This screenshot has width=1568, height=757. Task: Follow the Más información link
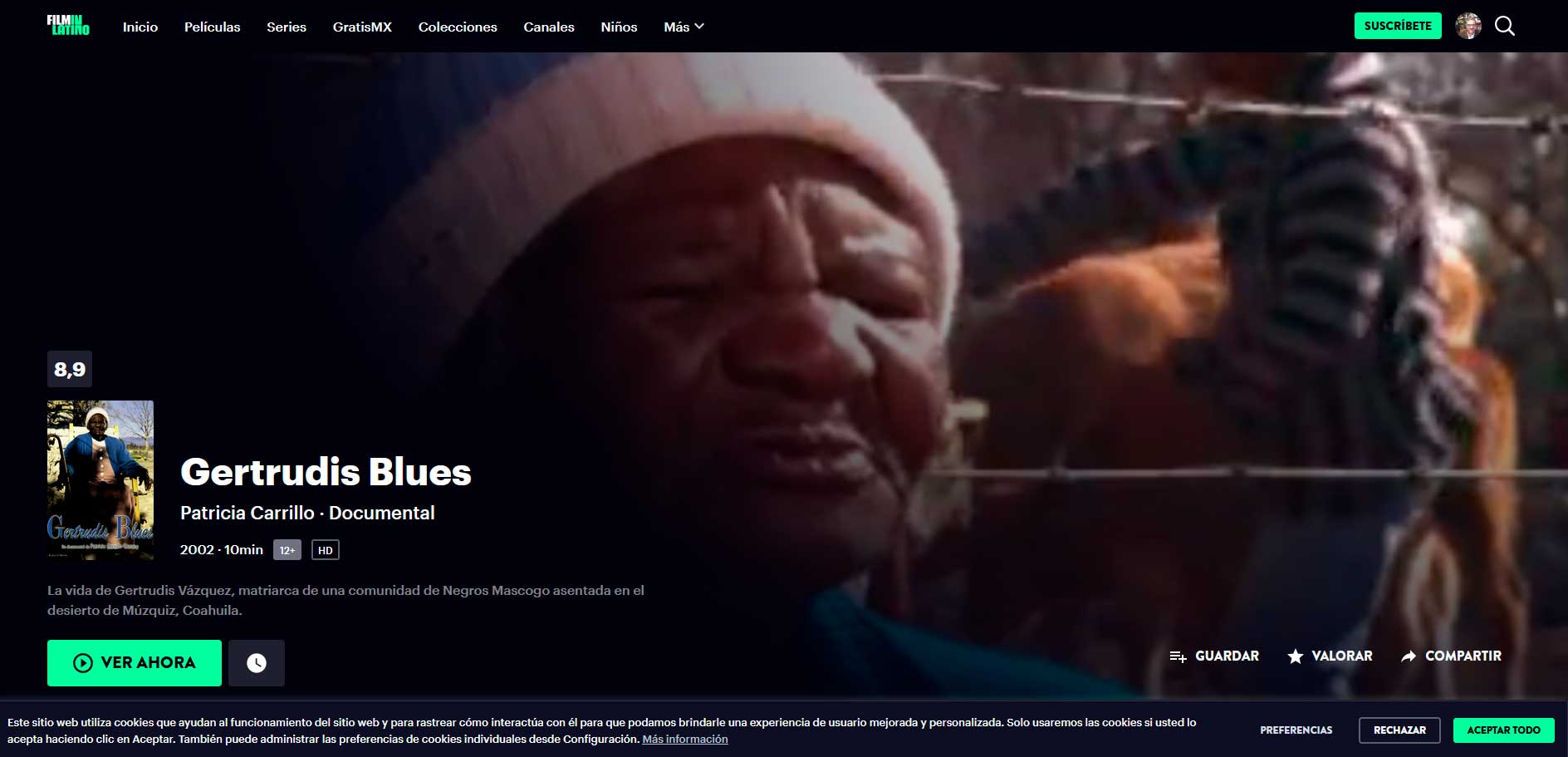tap(685, 739)
